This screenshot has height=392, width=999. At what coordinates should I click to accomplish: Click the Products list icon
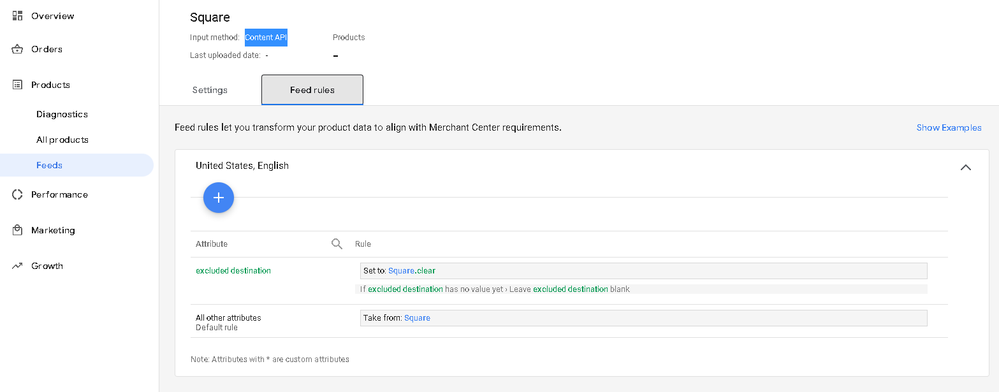[17, 85]
